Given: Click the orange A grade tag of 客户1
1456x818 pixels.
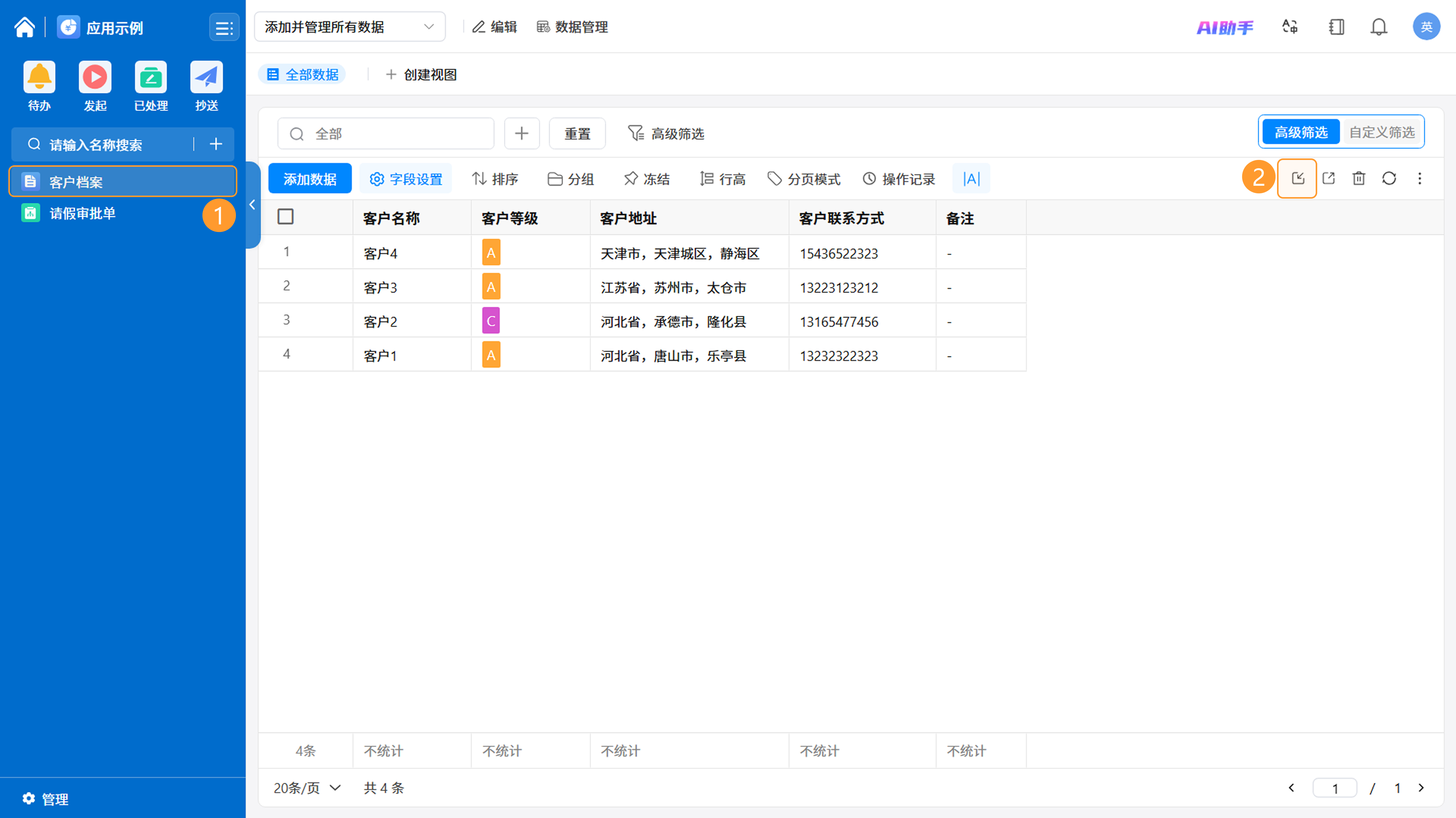Looking at the screenshot, I should [x=491, y=355].
